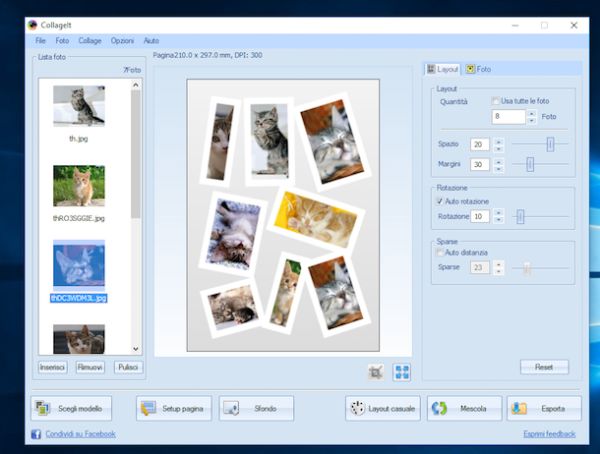This screenshot has height=454, width=600.
Task: Disable the Auto rotazione checkbox
Action: [441, 201]
